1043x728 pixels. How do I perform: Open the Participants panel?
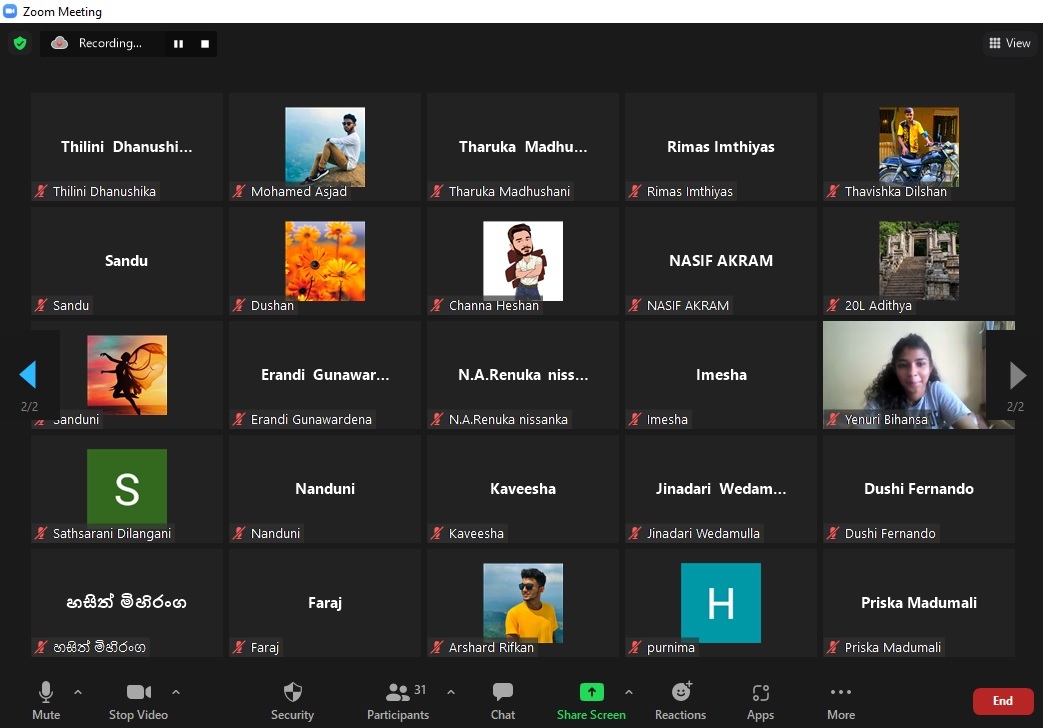[x=398, y=700]
